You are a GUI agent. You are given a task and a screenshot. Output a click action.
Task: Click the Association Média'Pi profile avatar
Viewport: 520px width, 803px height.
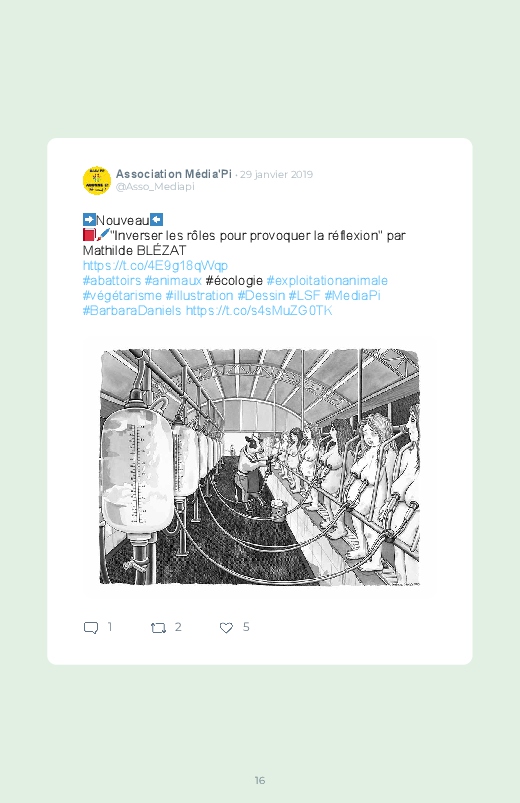click(97, 180)
